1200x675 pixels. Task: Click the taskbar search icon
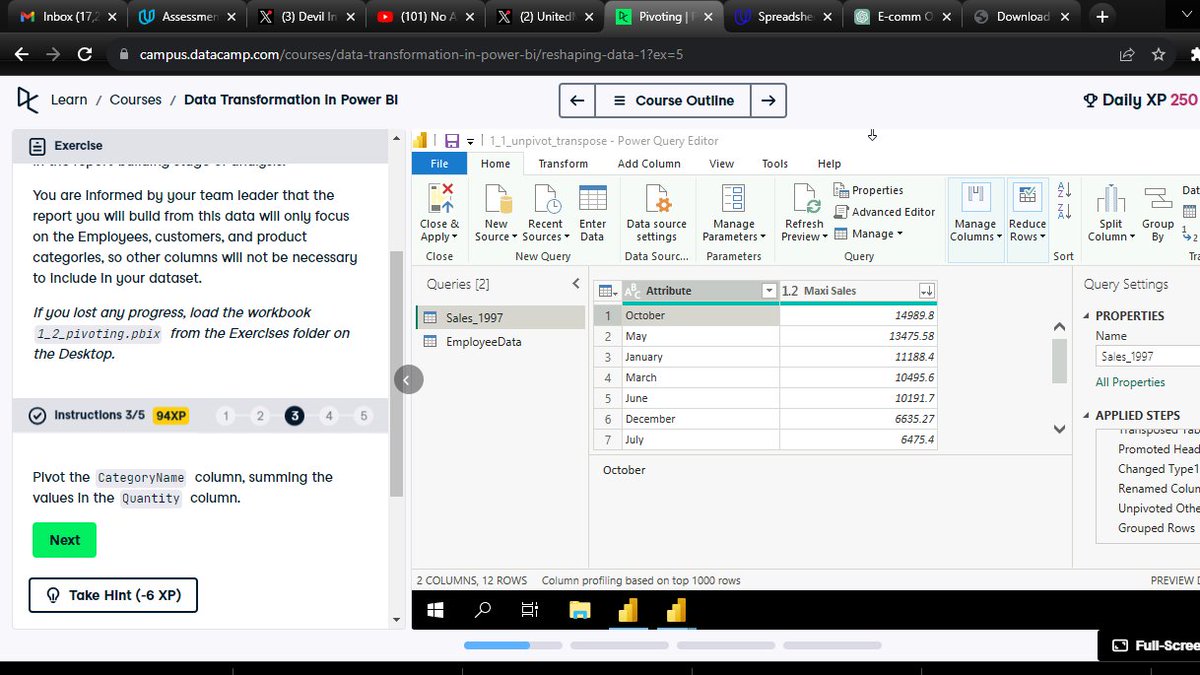483,609
